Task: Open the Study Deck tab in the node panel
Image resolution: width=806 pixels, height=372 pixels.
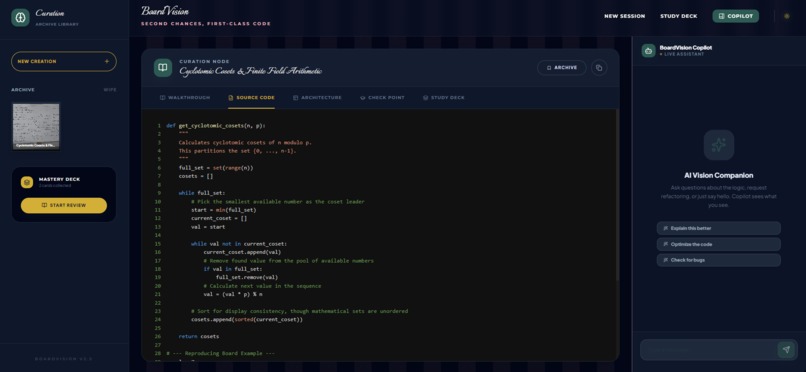Action: (444, 98)
